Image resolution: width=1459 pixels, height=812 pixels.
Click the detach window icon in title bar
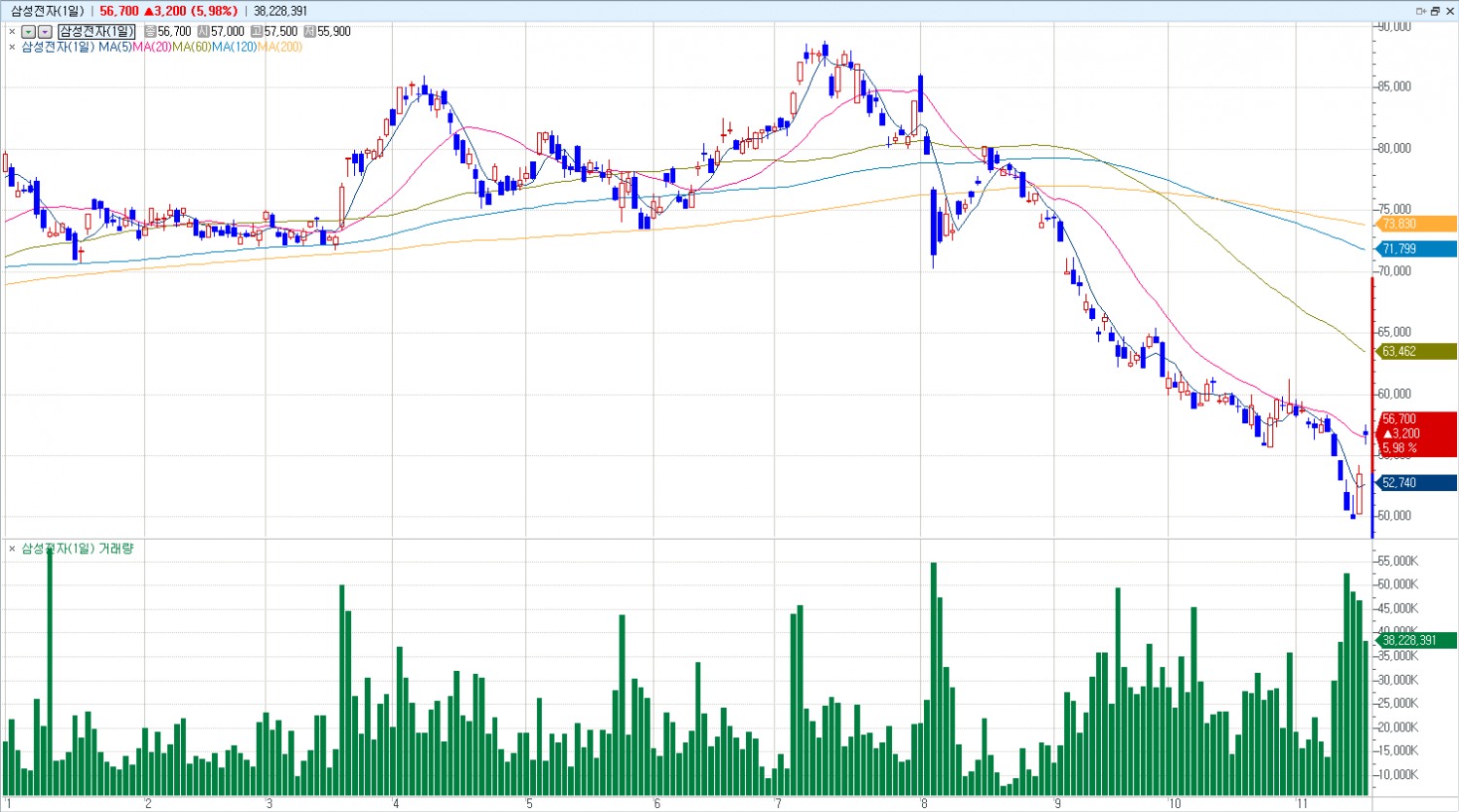coord(1421,11)
